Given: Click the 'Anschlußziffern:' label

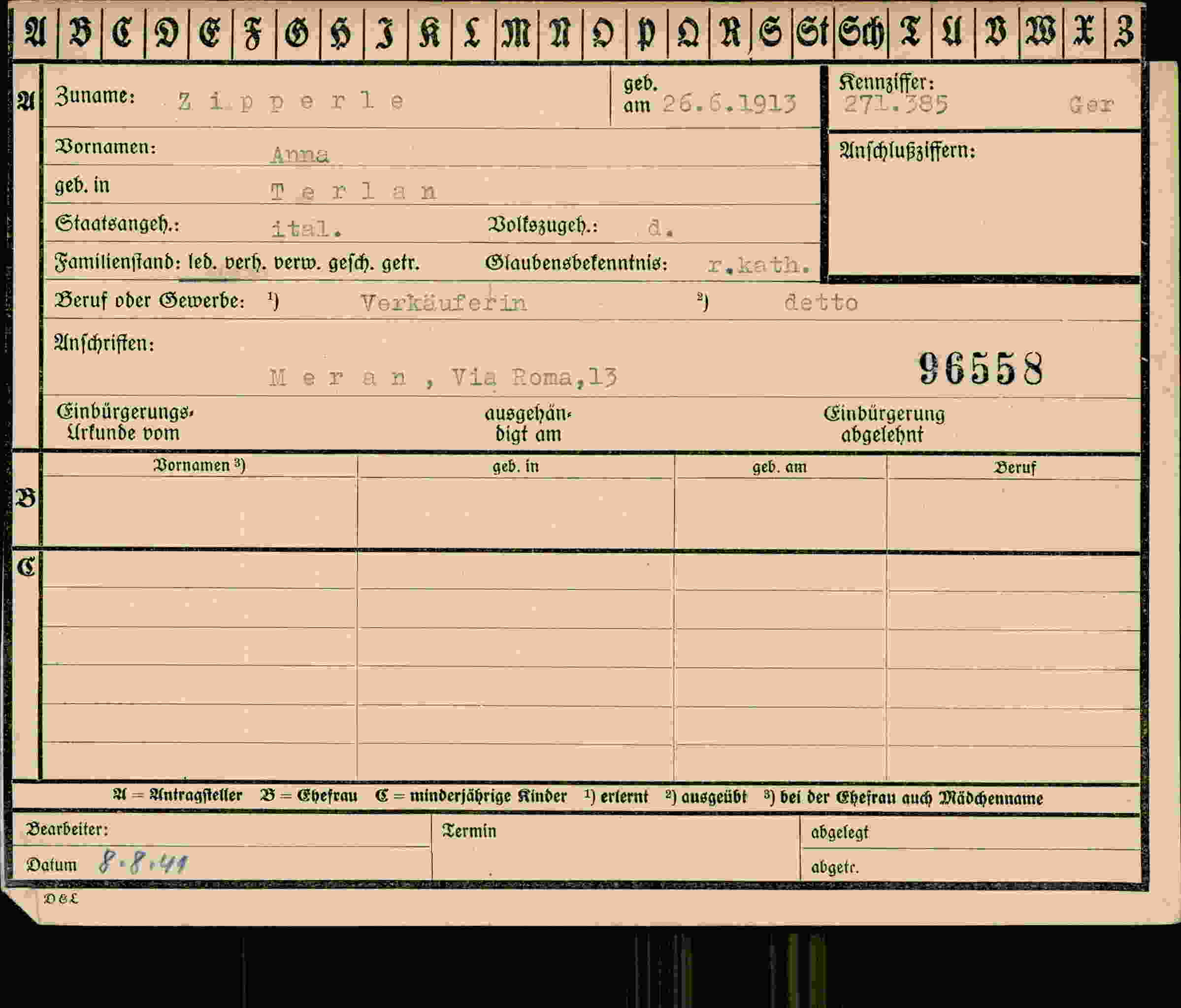Looking at the screenshot, I should [x=907, y=151].
